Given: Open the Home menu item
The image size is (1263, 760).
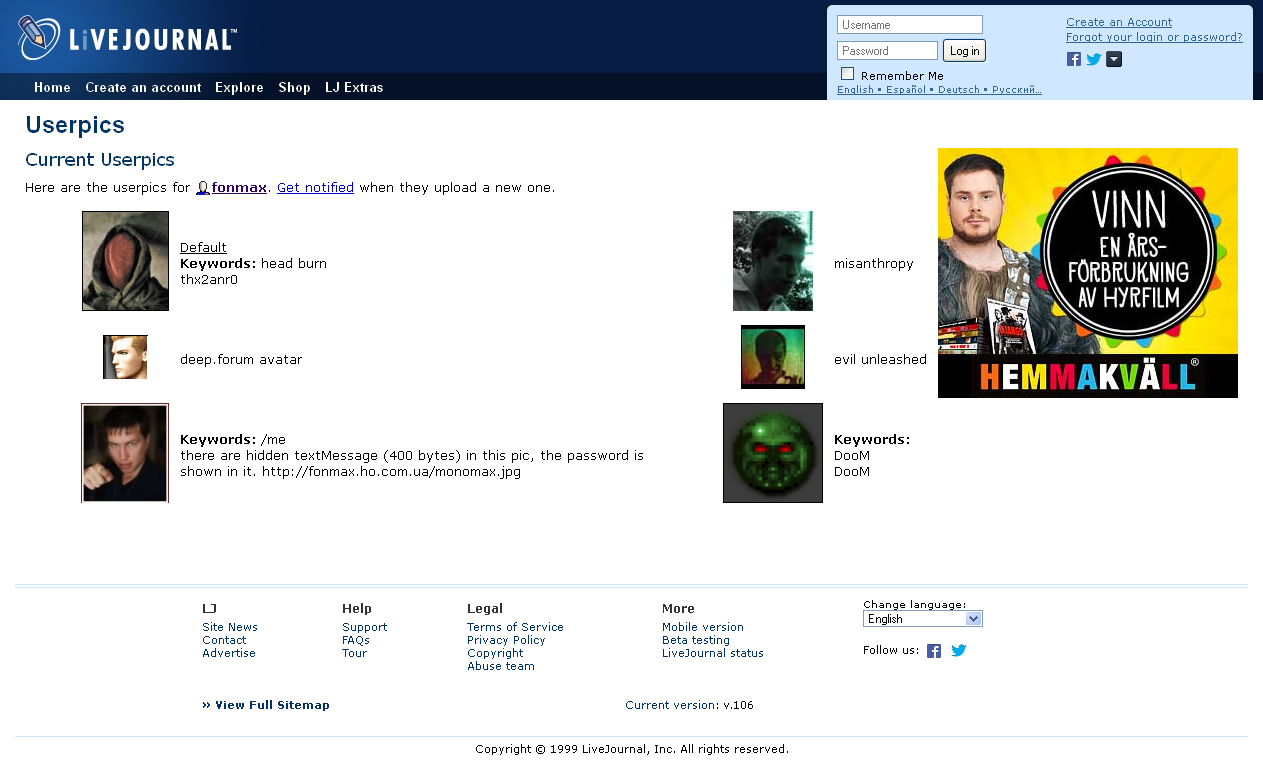Looking at the screenshot, I should [x=52, y=87].
